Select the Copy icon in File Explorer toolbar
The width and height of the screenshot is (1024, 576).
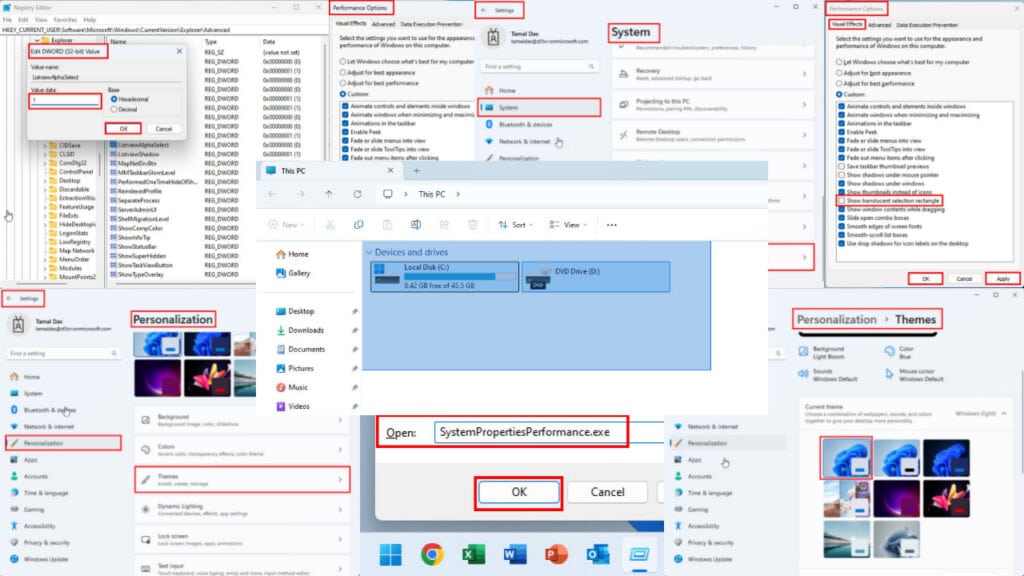click(360, 224)
